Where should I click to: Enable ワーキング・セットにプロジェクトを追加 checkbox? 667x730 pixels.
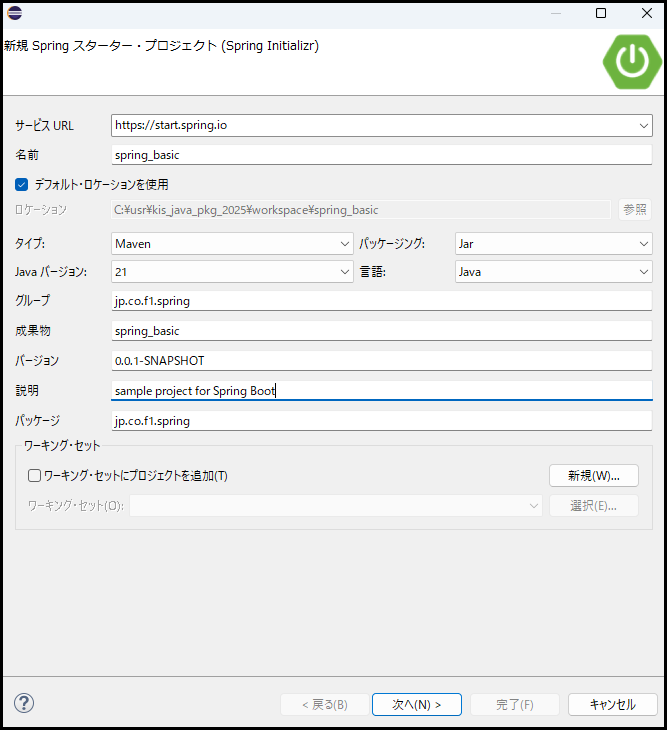(x=34, y=476)
